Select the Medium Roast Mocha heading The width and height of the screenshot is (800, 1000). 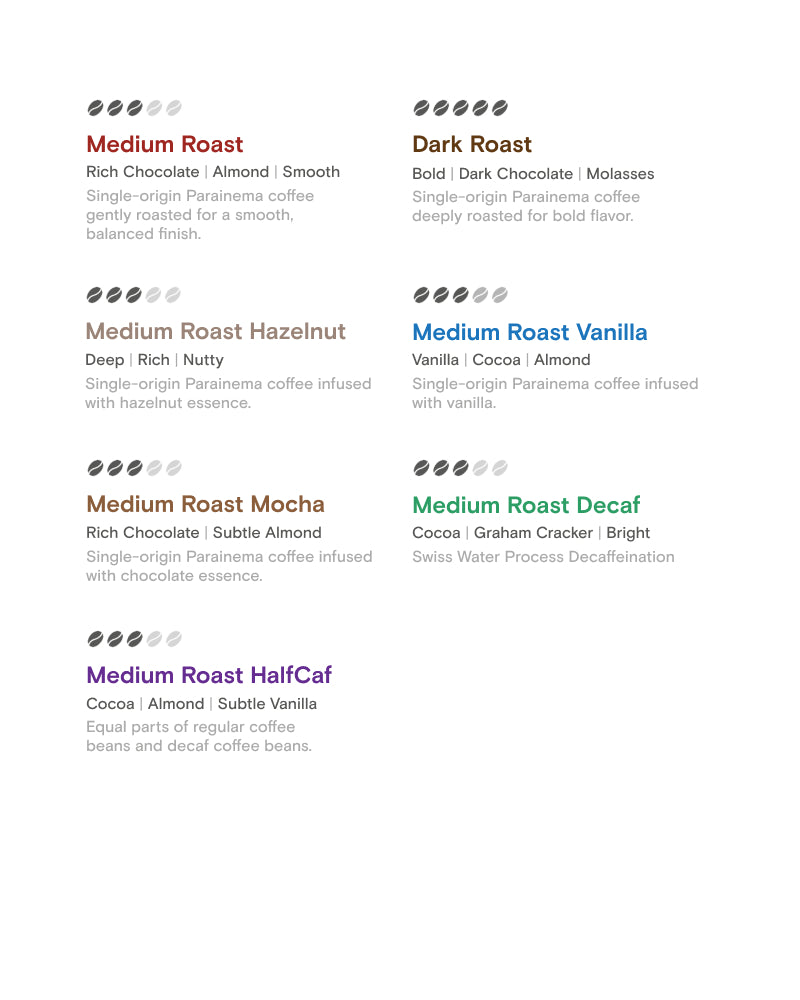205,504
